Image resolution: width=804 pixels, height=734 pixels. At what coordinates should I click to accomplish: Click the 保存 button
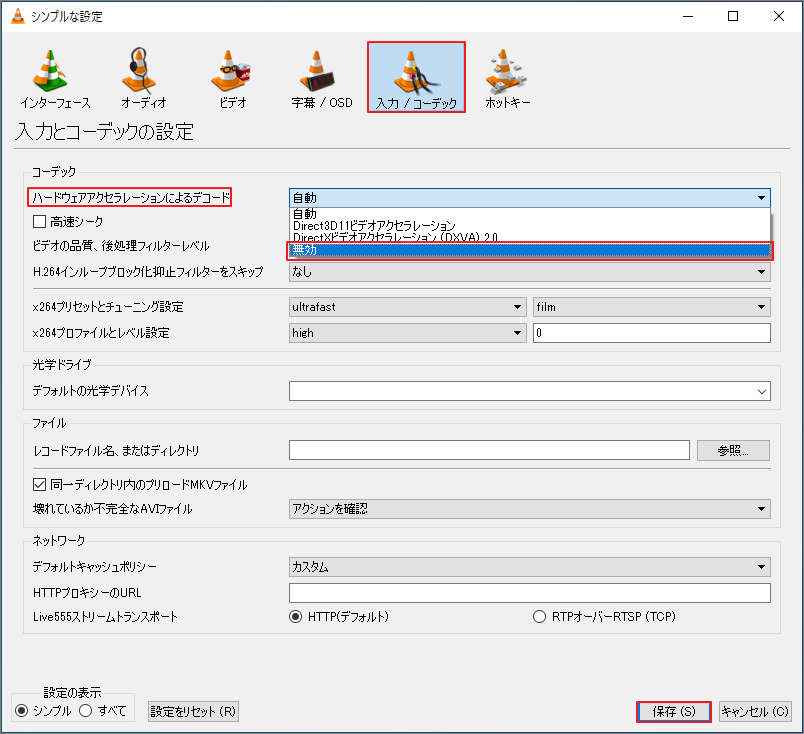[673, 711]
